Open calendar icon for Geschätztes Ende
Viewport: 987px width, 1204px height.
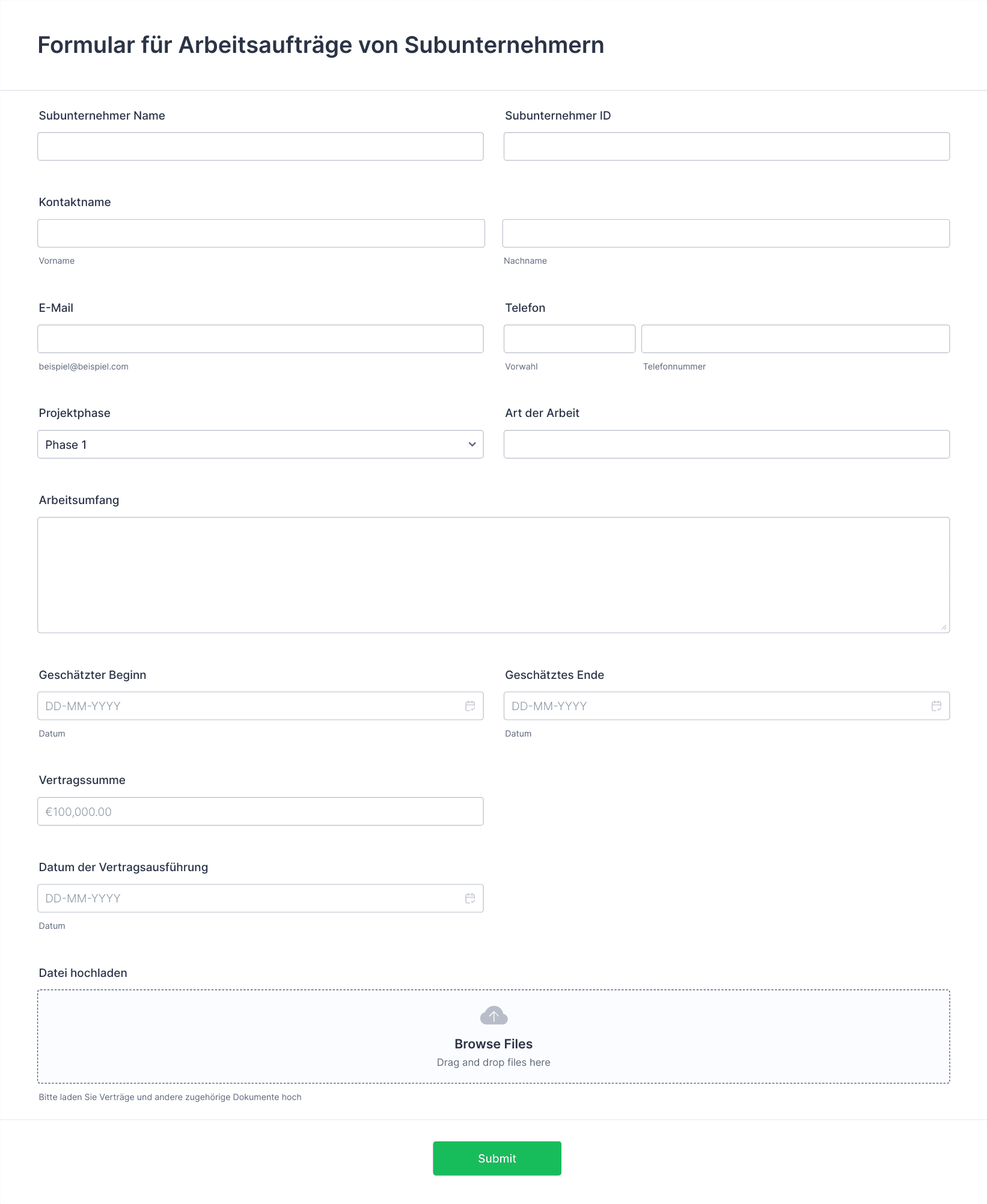[x=937, y=706]
